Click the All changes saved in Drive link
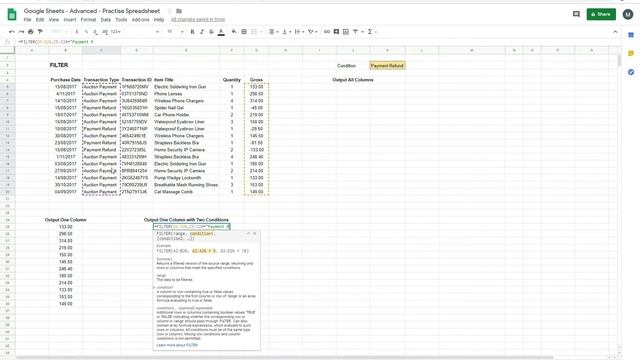This screenshot has height=360, width=640. pos(198,20)
